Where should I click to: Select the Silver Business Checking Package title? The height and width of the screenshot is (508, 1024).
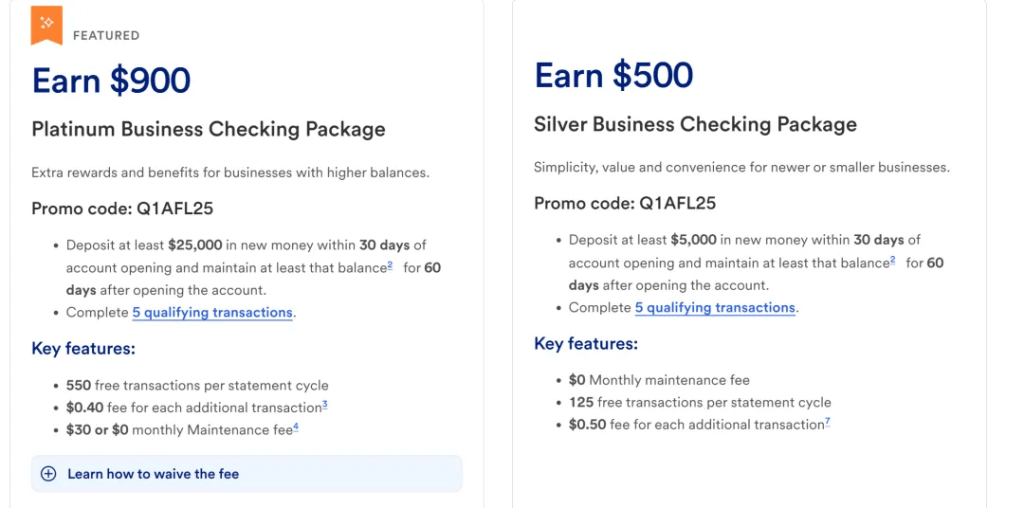(695, 124)
